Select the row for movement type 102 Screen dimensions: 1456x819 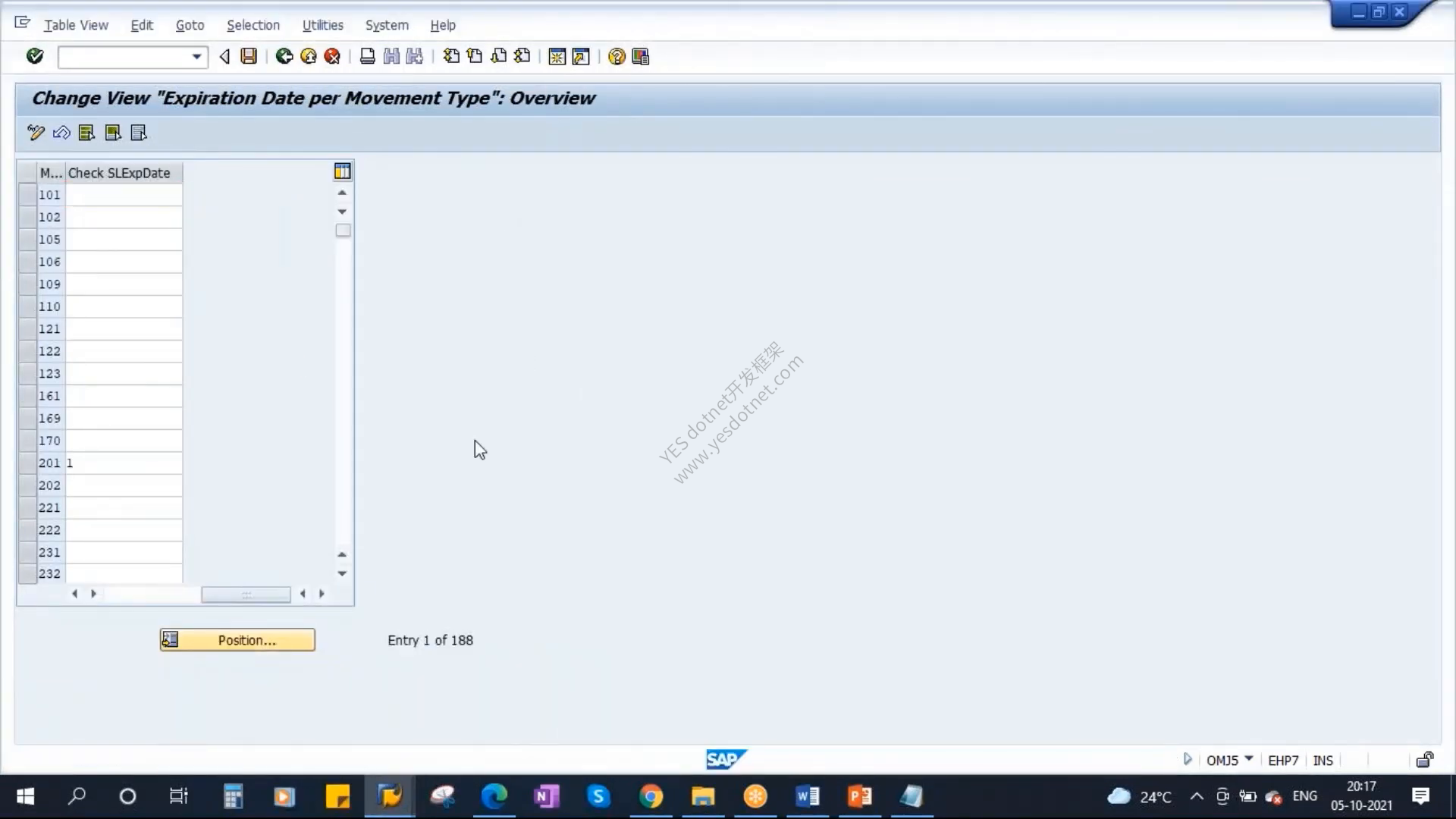pos(27,217)
